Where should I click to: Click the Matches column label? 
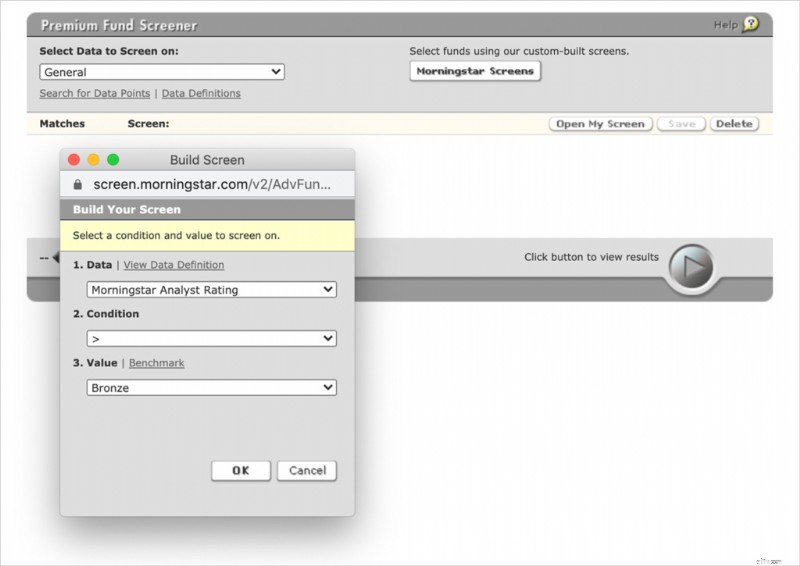coord(62,124)
